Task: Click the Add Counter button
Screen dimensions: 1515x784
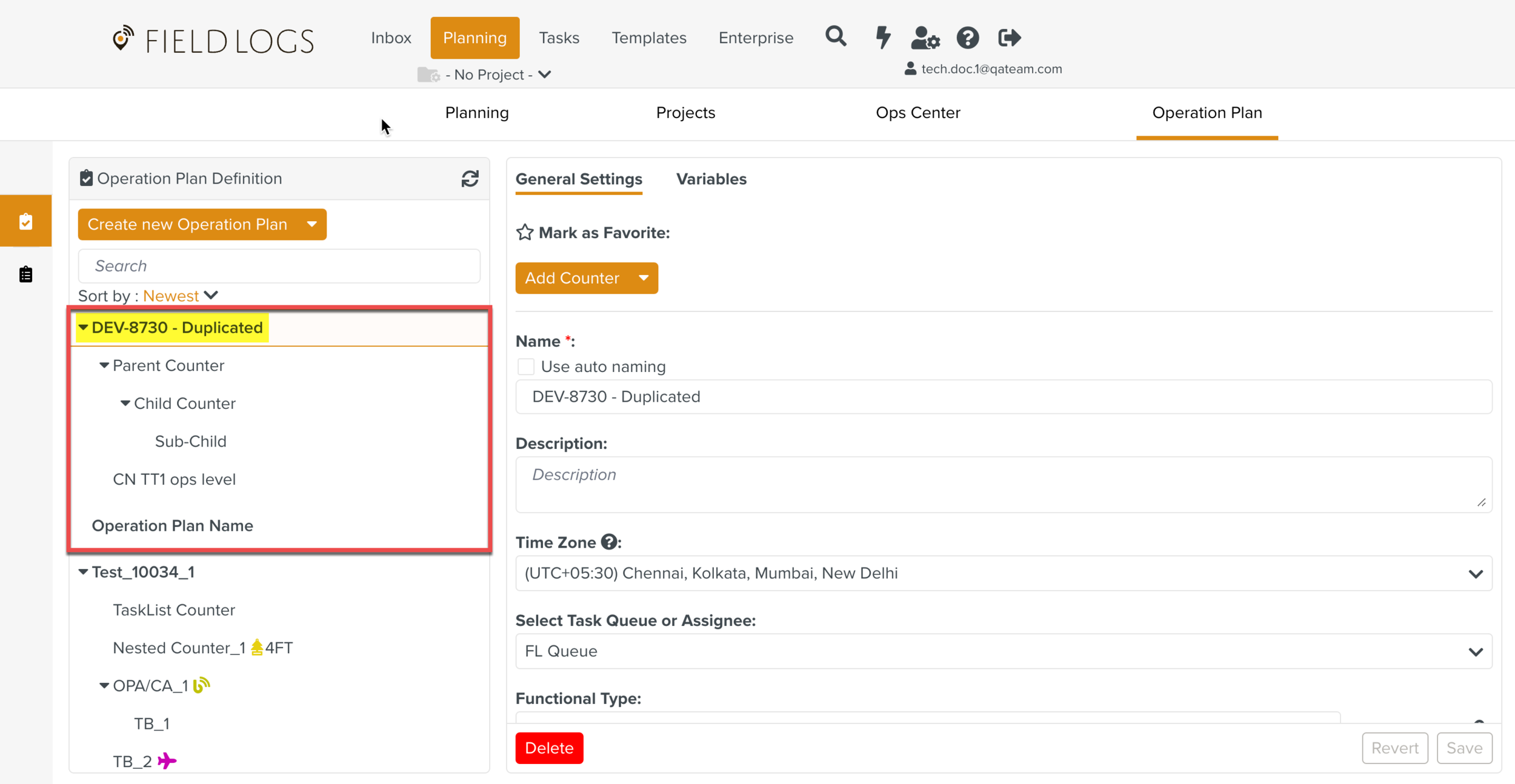Action: 572,278
